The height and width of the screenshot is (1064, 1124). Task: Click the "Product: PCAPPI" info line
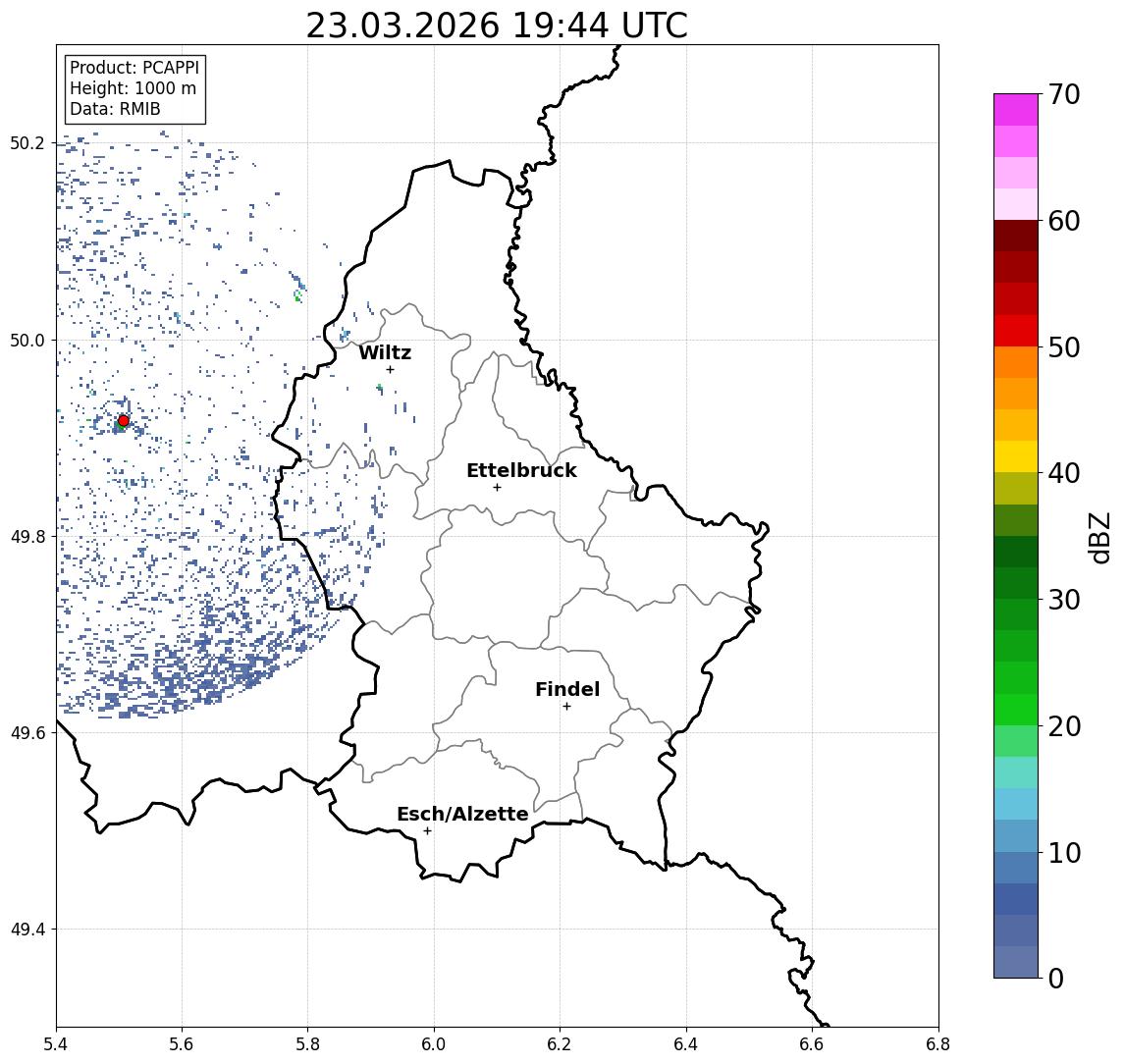click(x=134, y=68)
